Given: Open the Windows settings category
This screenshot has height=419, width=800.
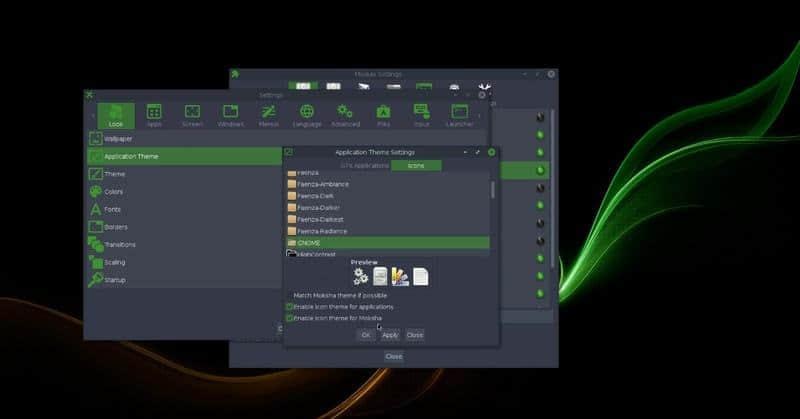Looking at the screenshot, I should (230, 114).
